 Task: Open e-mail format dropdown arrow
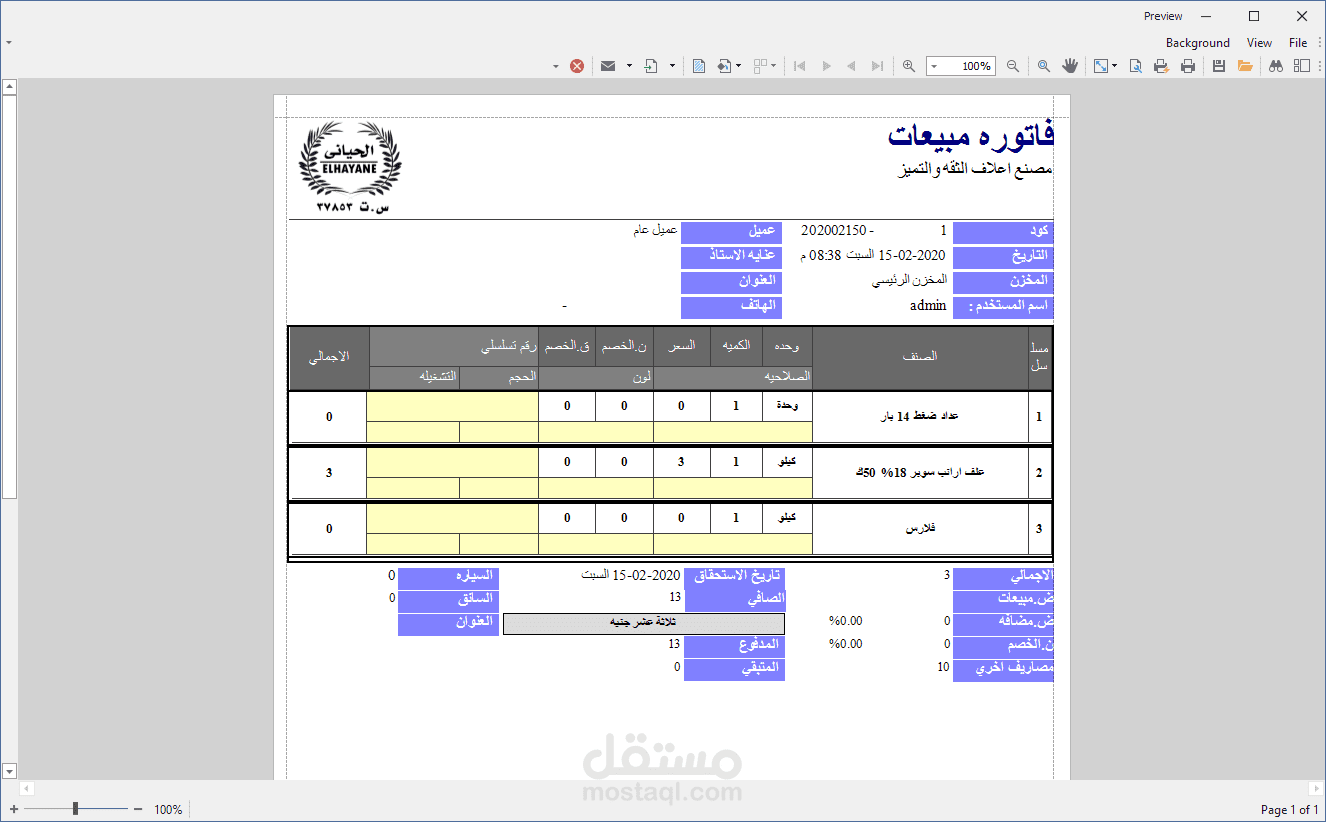[x=629, y=66]
